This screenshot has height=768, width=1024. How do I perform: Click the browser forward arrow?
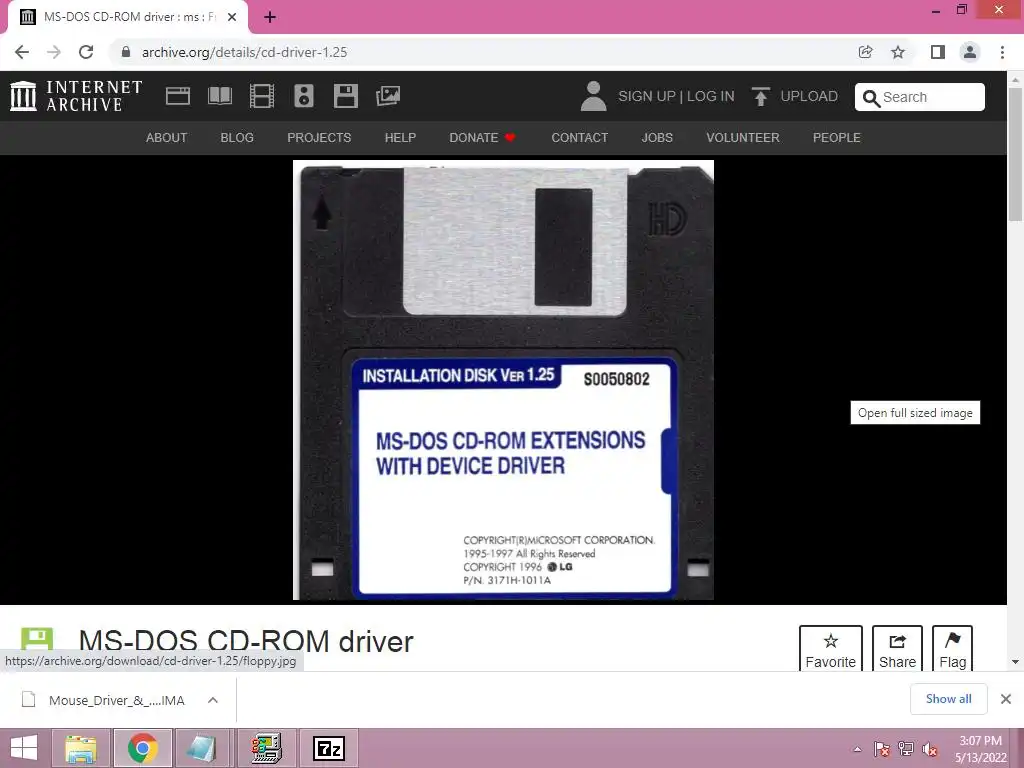tap(54, 52)
